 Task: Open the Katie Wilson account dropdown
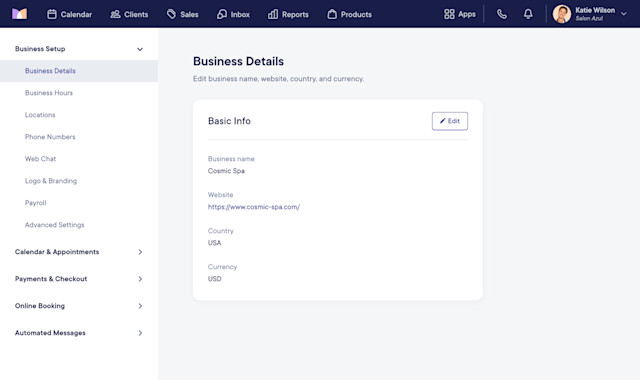point(624,14)
